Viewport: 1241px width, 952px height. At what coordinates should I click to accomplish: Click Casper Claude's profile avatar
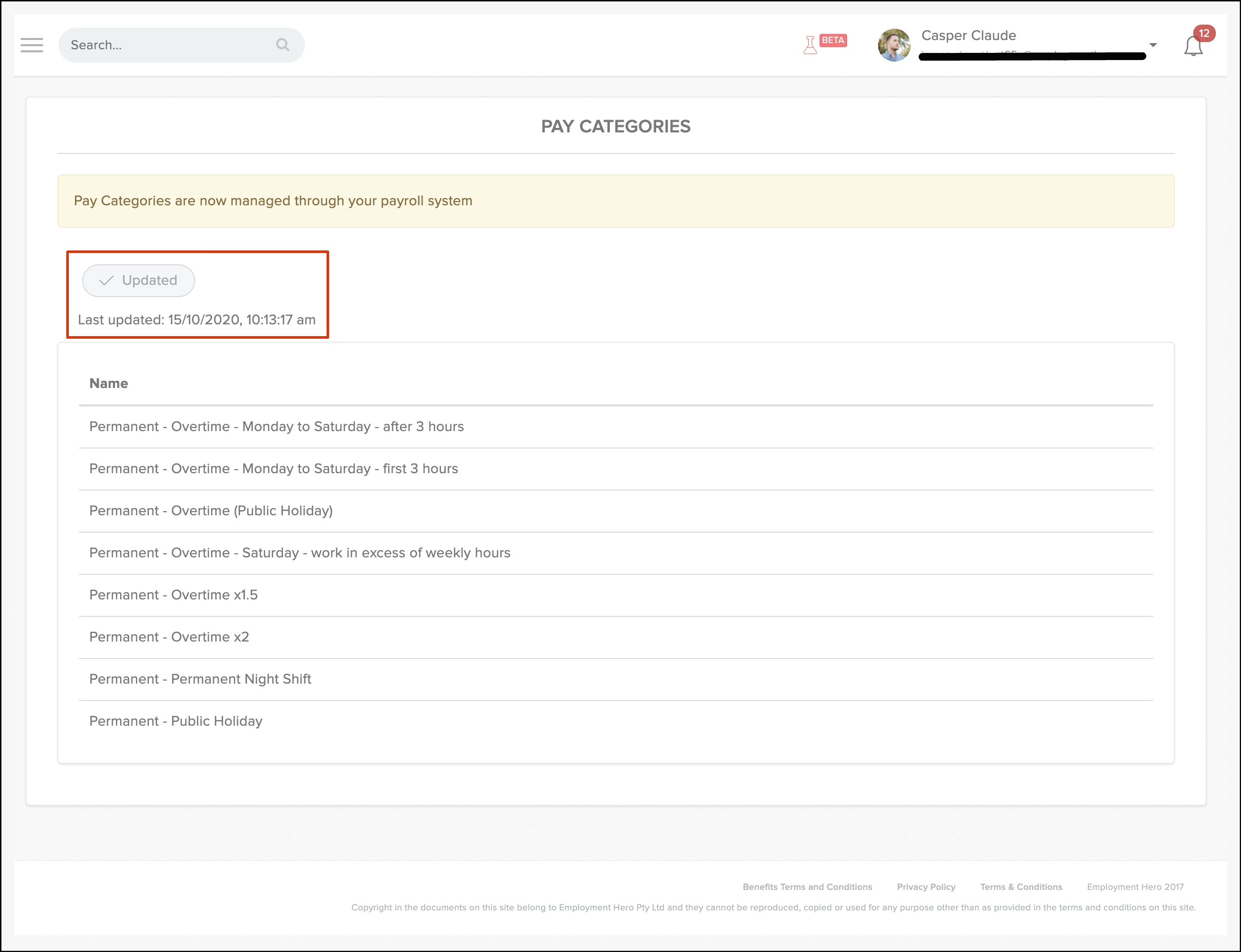(x=894, y=45)
